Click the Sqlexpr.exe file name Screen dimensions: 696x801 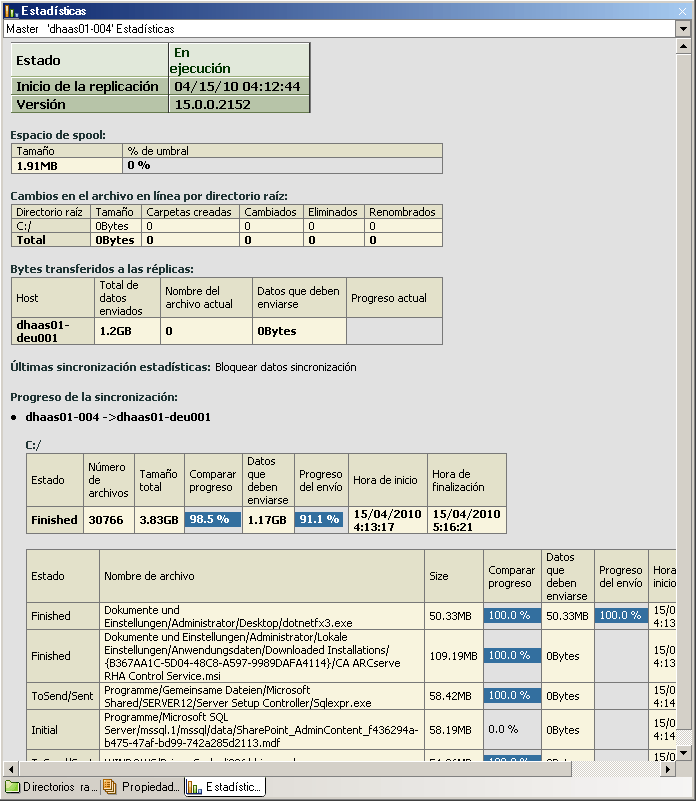[238, 696]
